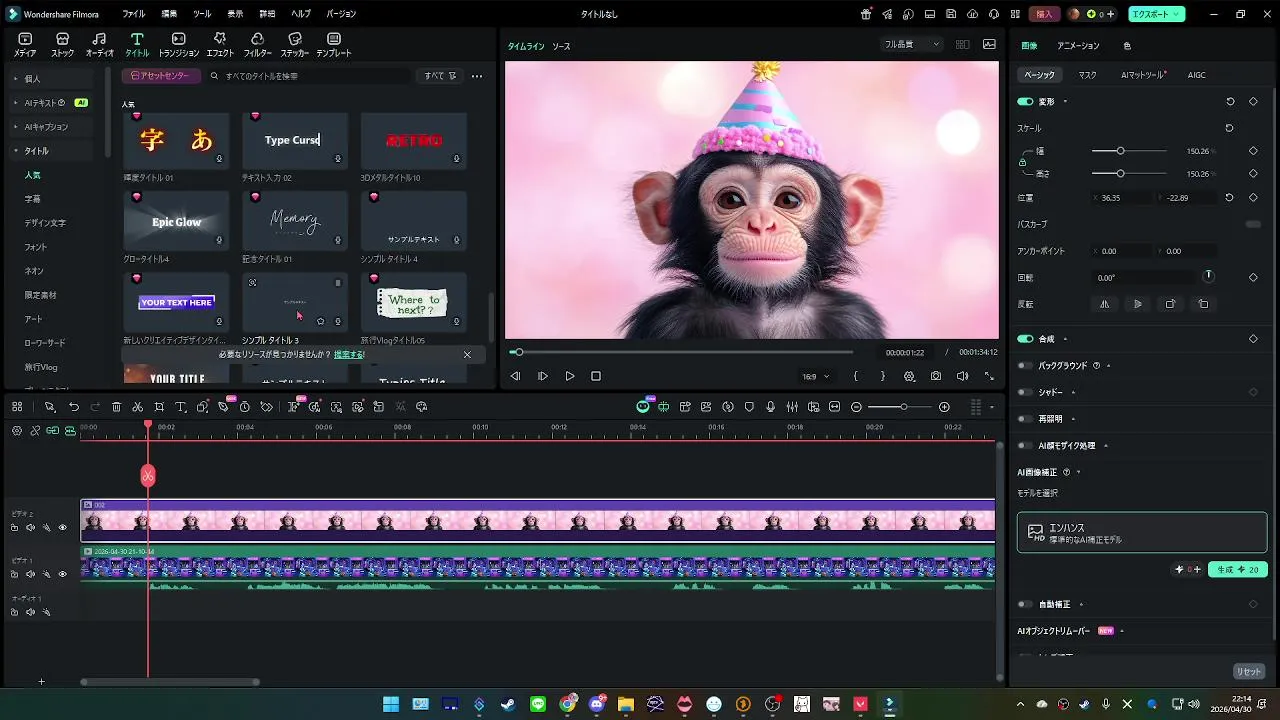Hide the ビデオ 1 track with eye icon

point(62,574)
